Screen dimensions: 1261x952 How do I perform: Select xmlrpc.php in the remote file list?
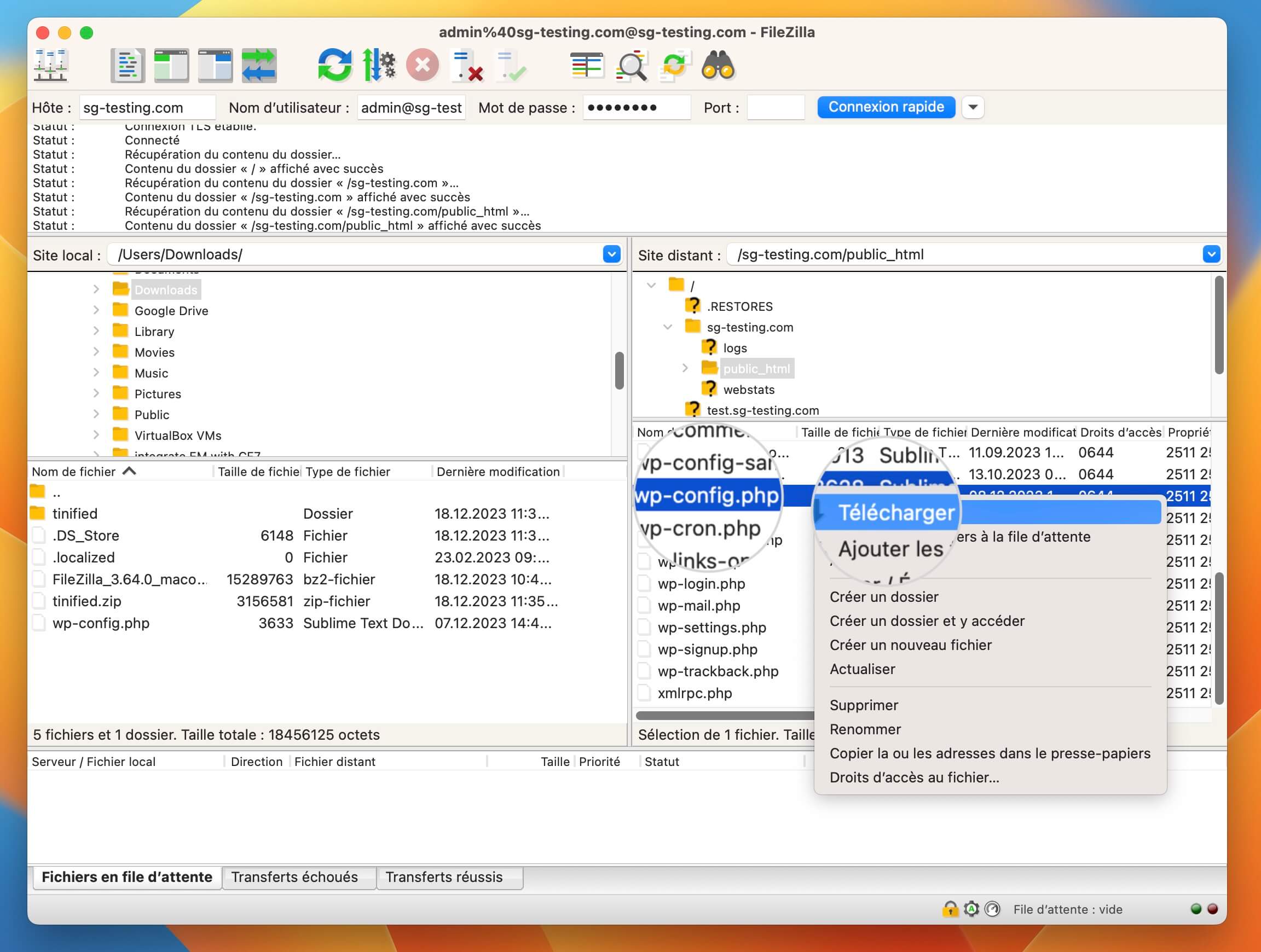pos(695,693)
